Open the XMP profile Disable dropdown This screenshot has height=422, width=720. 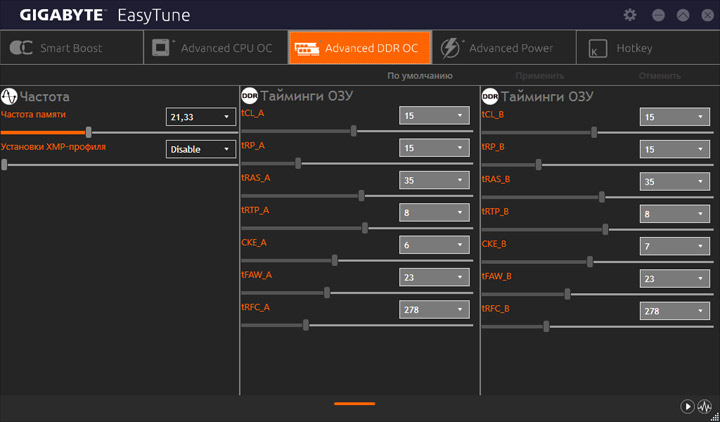[201, 149]
